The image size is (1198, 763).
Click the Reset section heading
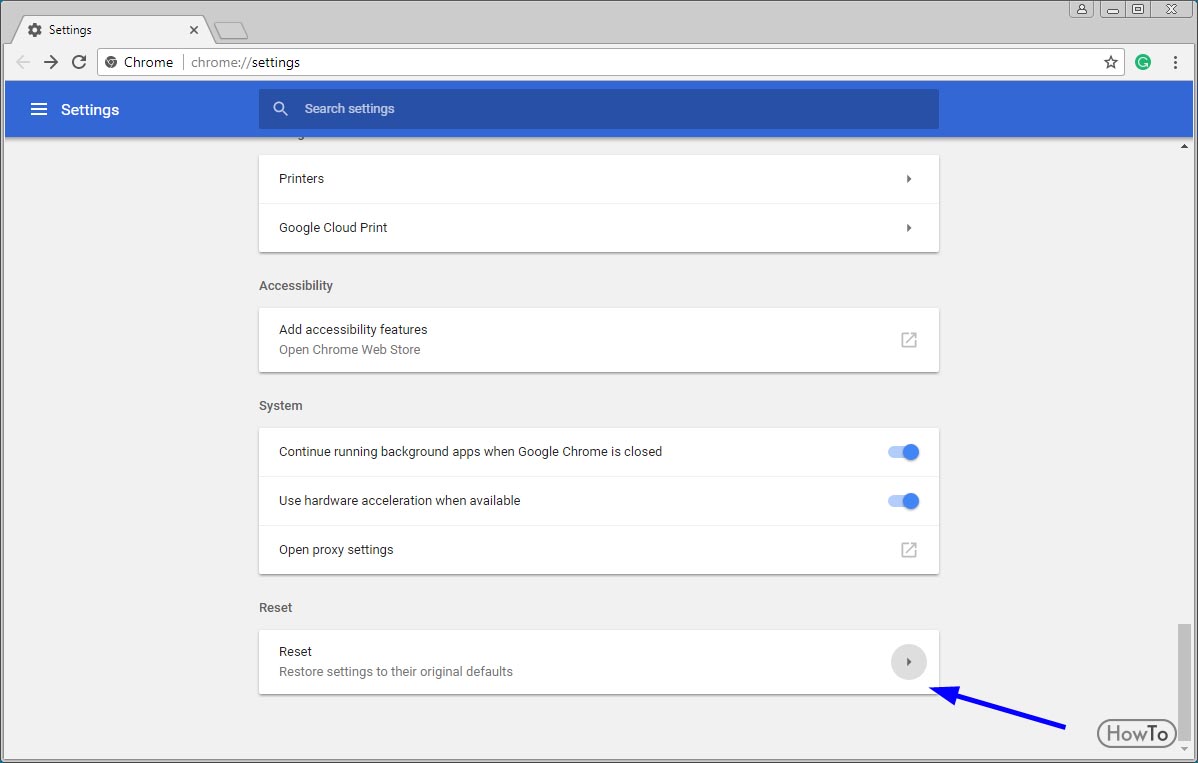(275, 608)
